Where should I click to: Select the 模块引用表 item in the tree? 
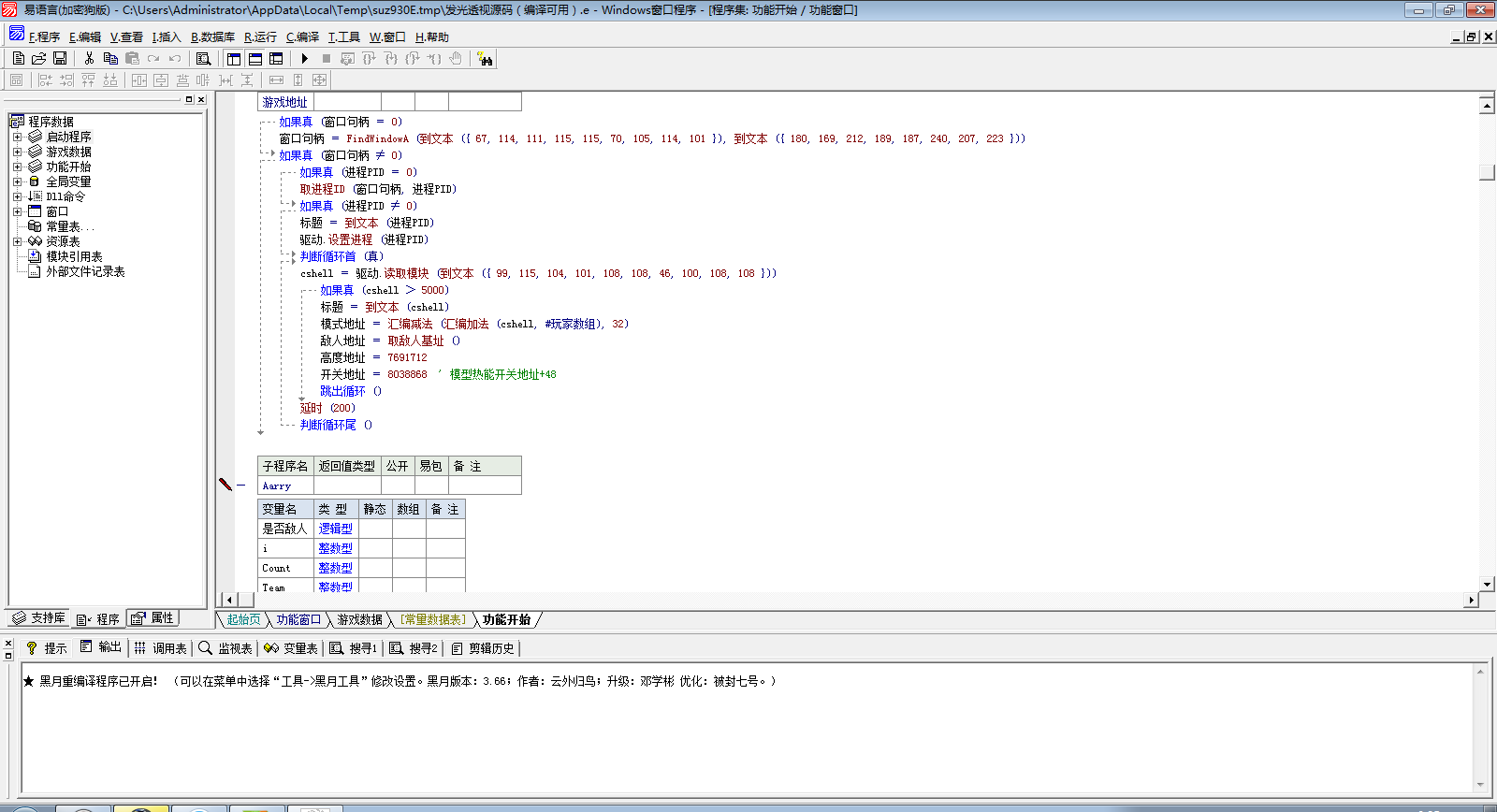(x=74, y=256)
